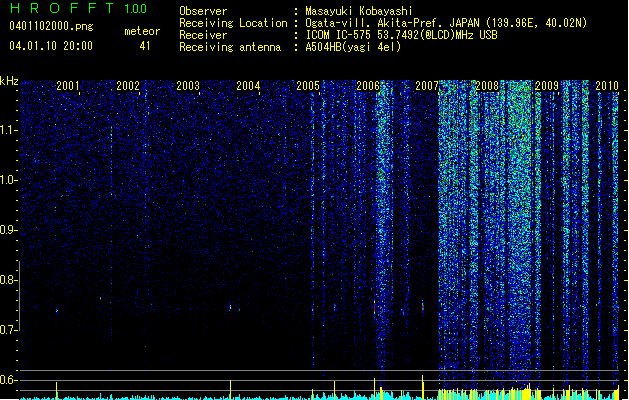Click the HROFFT 1.0.0 title text

[78, 8]
